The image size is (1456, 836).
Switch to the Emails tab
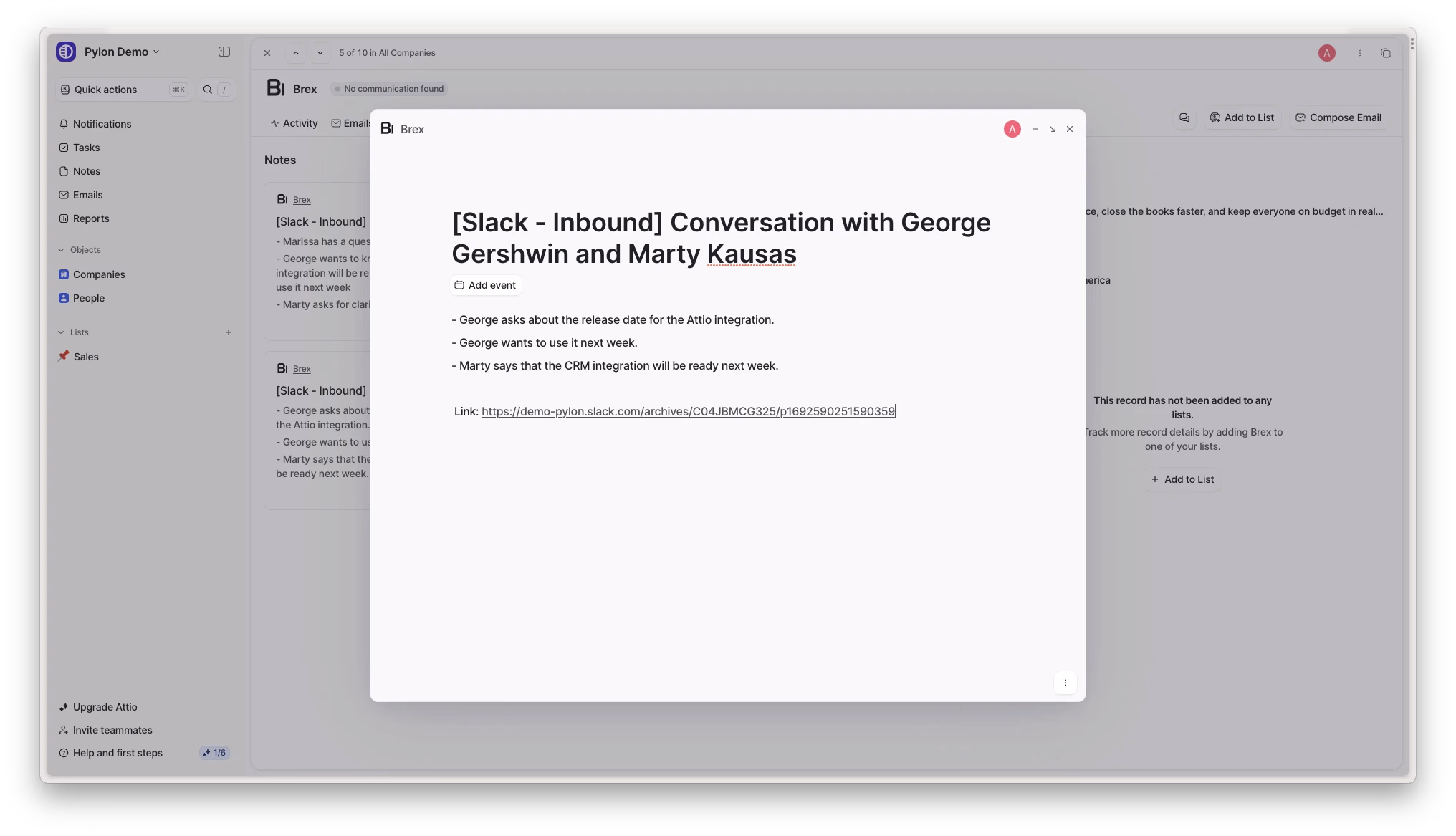(350, 123)
